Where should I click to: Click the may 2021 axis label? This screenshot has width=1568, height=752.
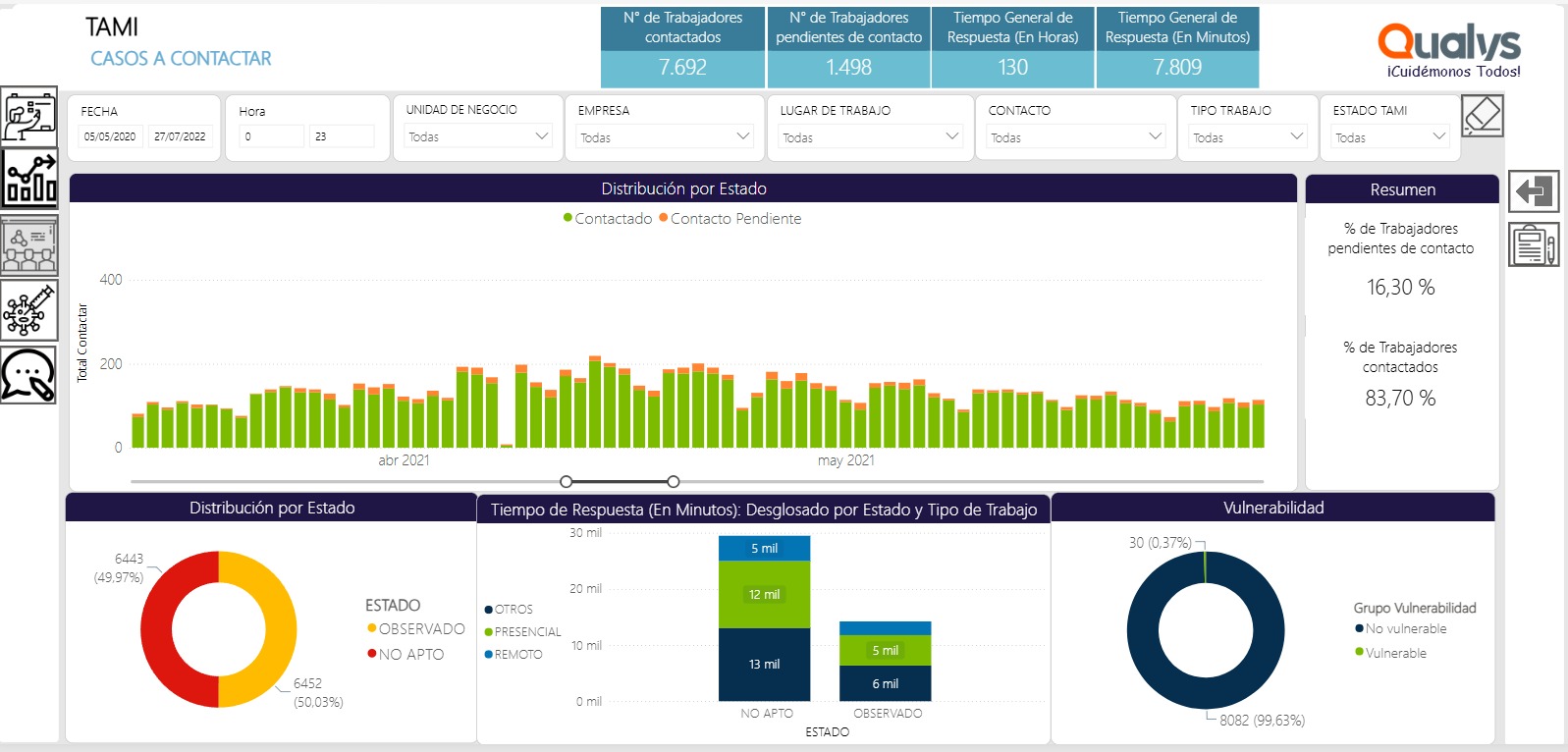point(845,460)
